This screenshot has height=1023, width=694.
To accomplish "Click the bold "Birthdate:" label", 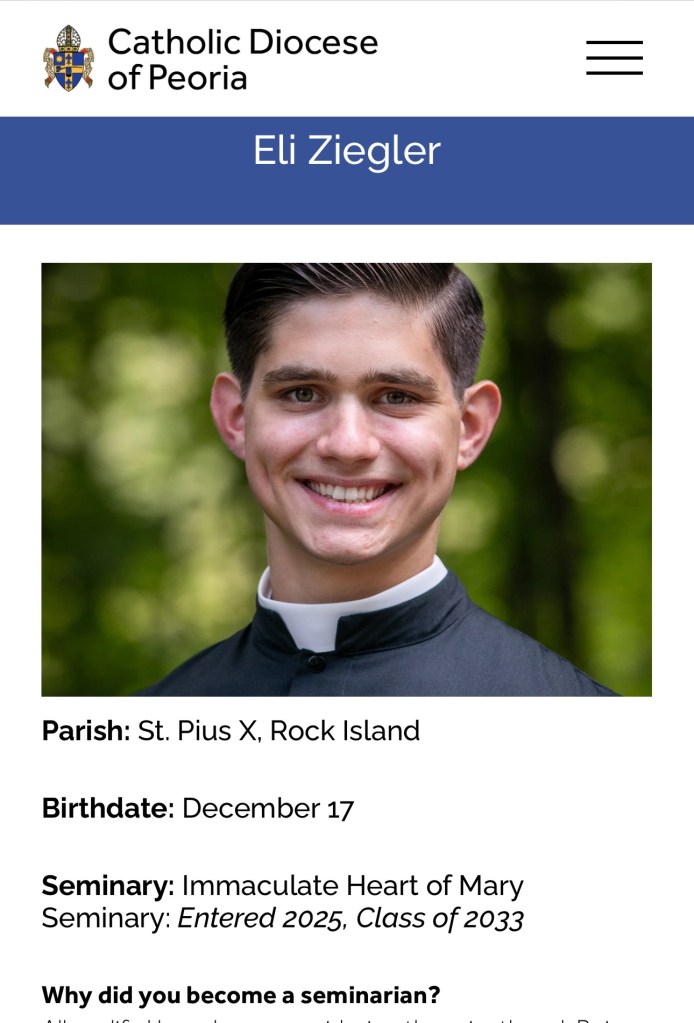I will click(x=108, y=808).
